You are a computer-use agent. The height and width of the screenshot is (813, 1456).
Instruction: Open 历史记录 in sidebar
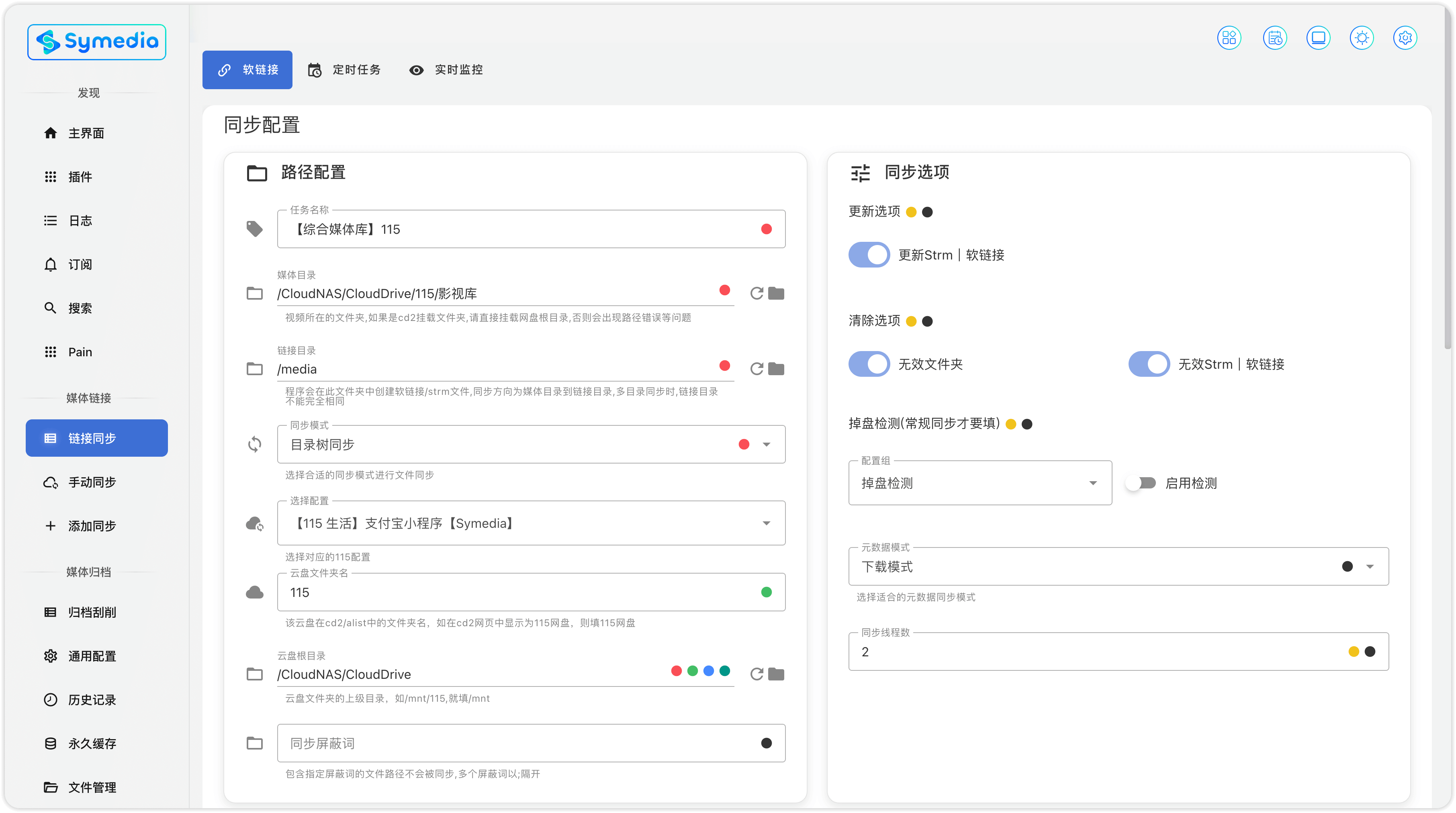92,699
